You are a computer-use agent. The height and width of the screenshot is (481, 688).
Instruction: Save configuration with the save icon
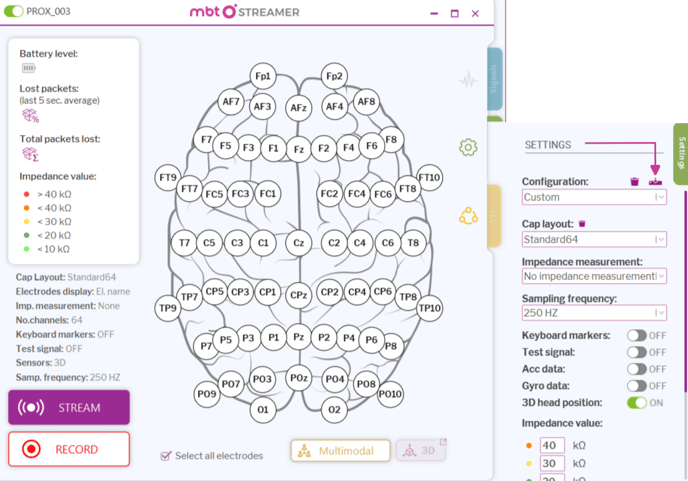click(x=655, y=181)
